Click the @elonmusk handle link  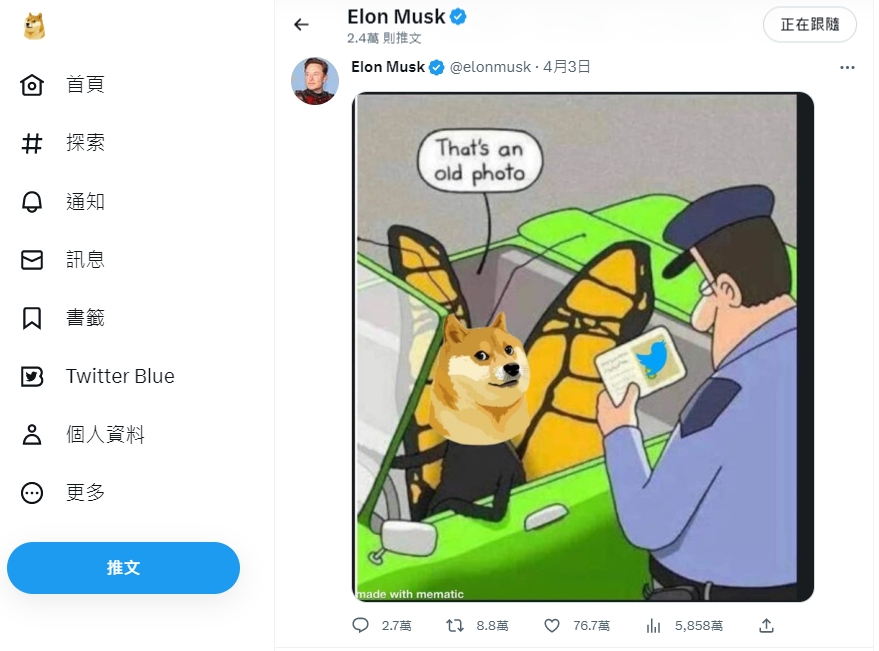[491, 67]
